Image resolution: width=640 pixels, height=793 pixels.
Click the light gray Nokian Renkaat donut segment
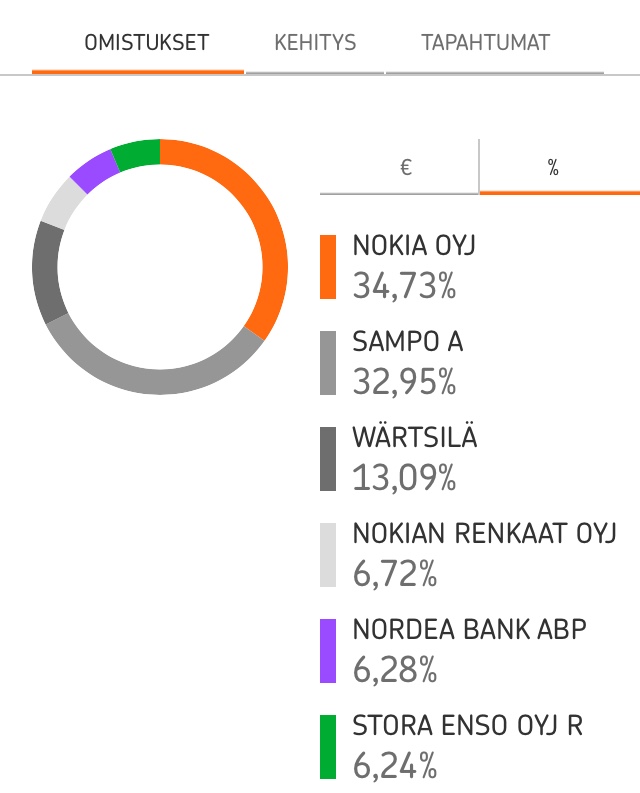[60, 202]
